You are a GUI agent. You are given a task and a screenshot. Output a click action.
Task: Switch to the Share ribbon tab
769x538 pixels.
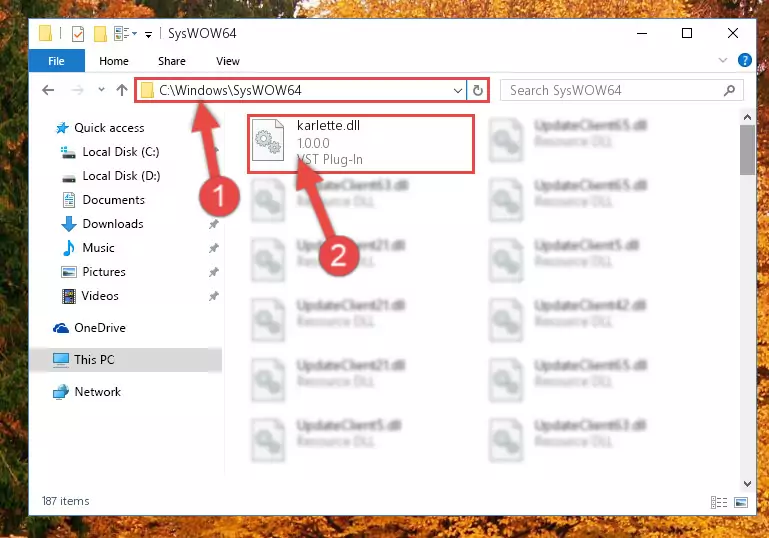[x=172, y=61]
